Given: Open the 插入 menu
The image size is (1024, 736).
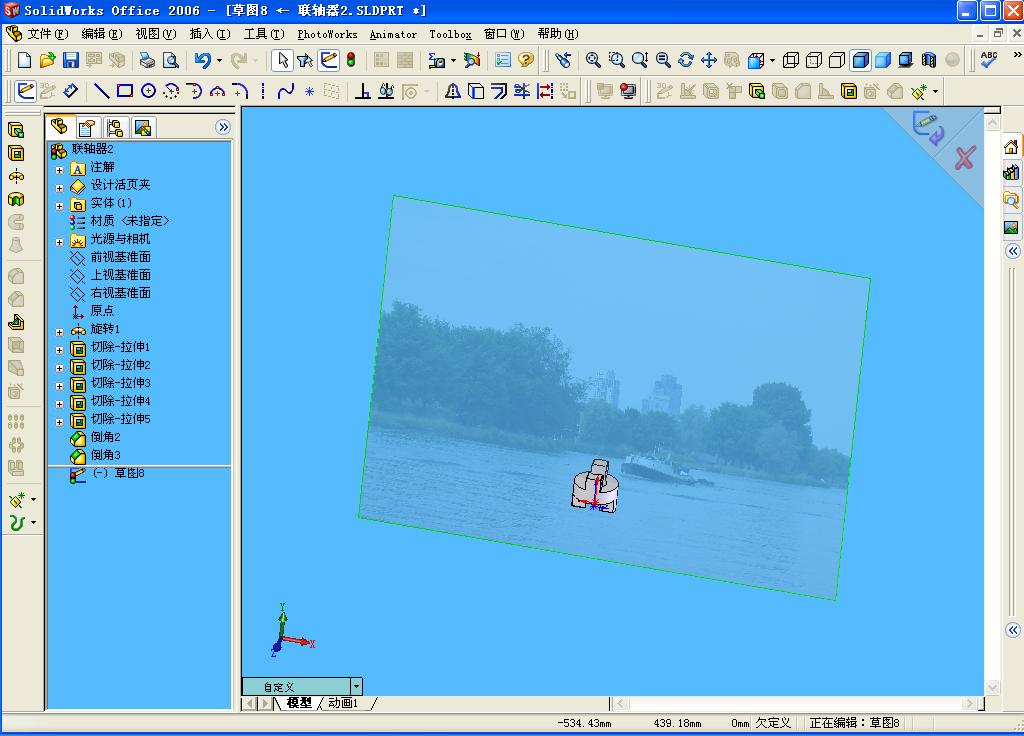Looking at the screenshot, I should [x=210, y=33].
